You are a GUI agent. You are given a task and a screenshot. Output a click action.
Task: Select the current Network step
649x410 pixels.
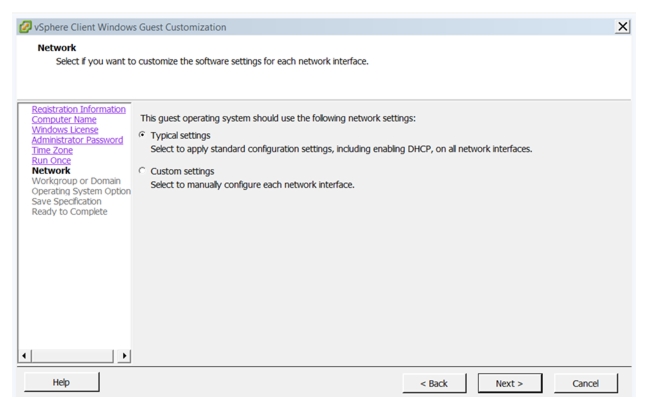click(x=51, y=170)
